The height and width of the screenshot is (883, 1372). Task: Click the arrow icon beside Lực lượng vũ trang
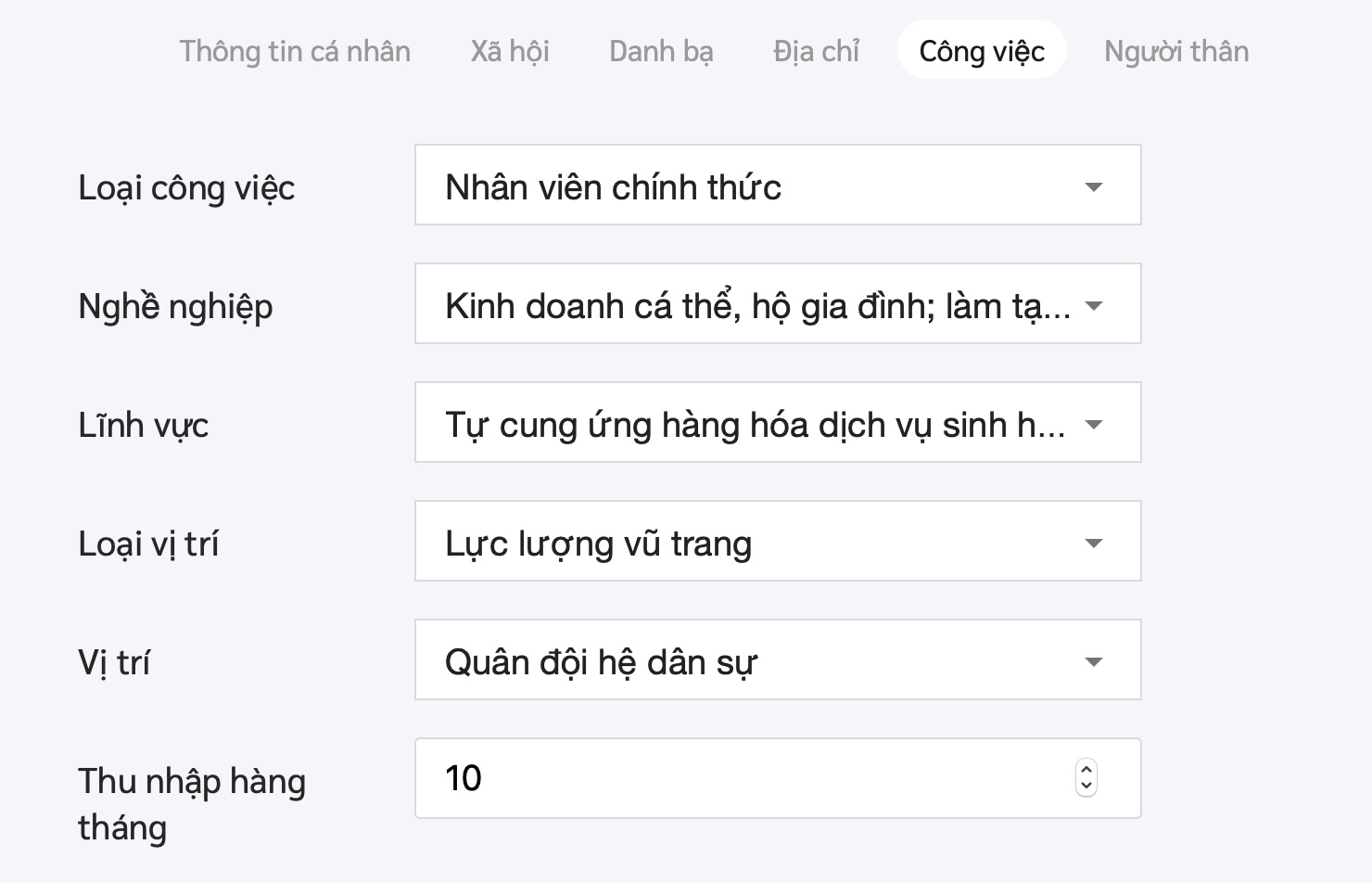1094,543
